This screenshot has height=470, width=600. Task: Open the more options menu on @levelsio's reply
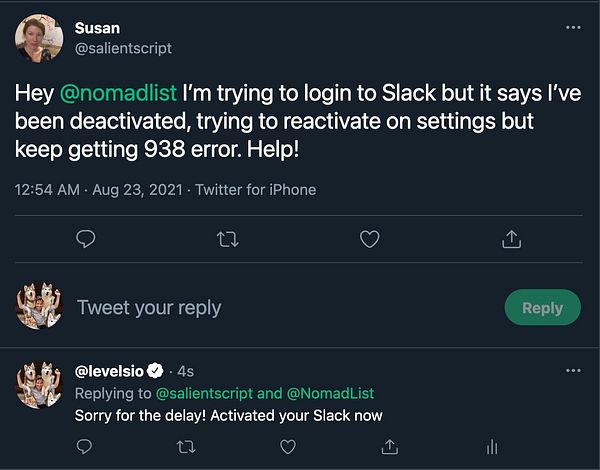(x=573, y=370)
